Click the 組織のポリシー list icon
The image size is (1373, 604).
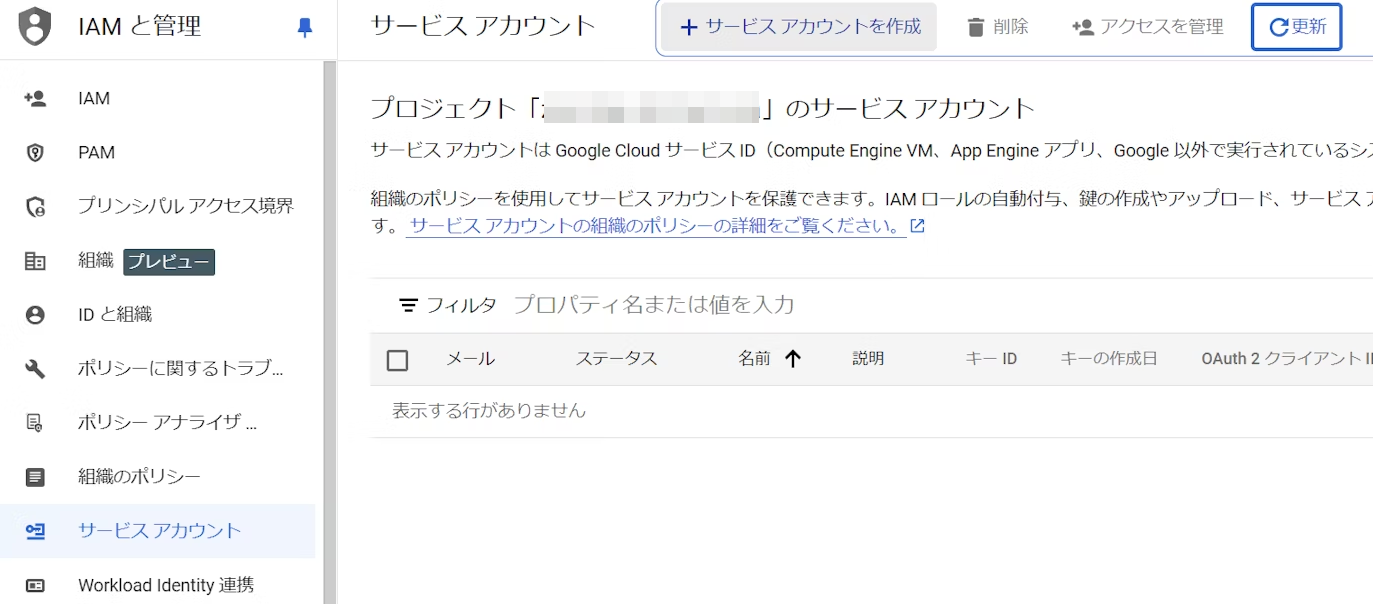click(x=35, y=477)
